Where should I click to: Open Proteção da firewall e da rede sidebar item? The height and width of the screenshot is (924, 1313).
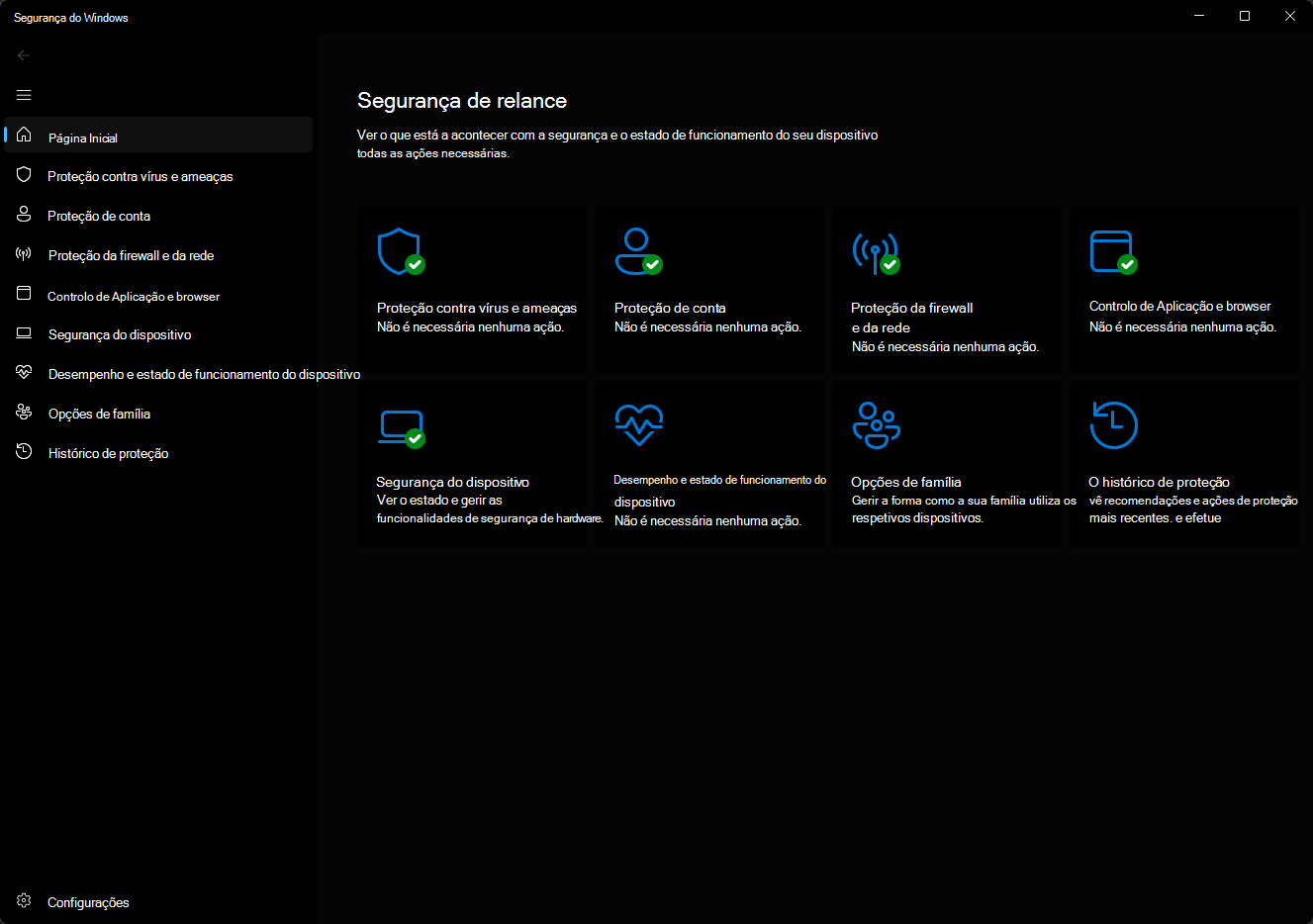[158, 255]
